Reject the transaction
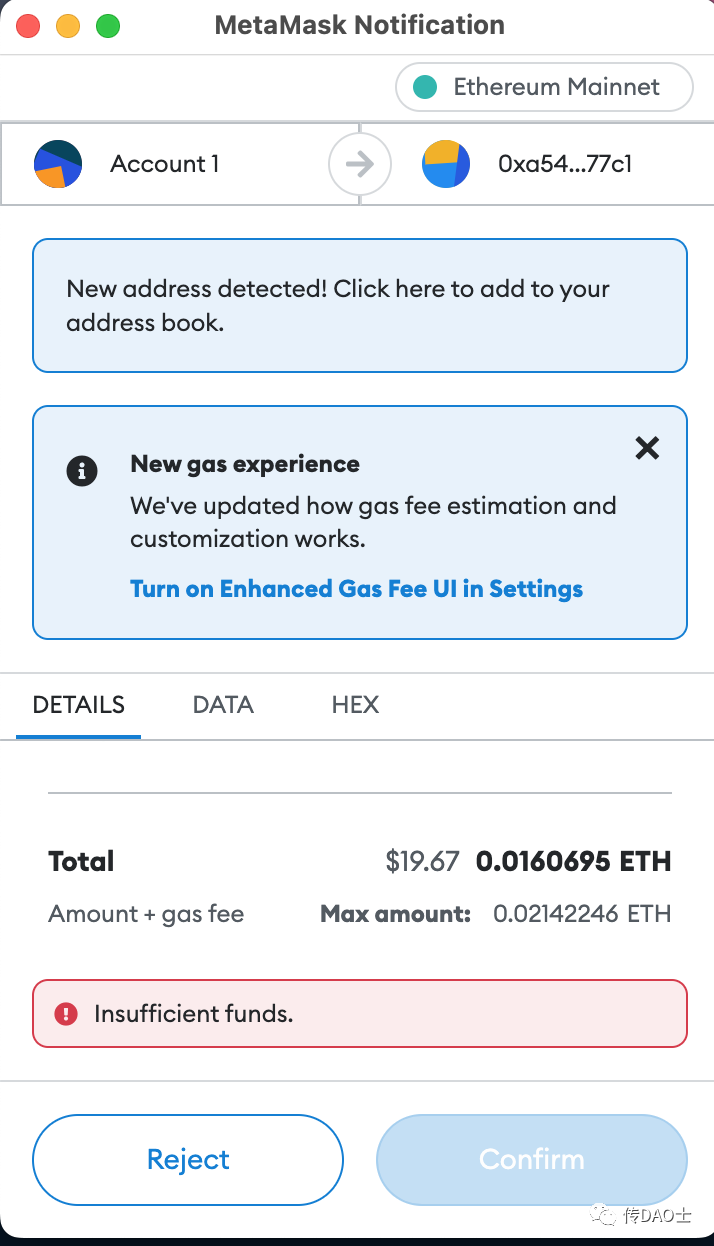Image resolution: width=714 pixels, height=1246 pixels. click(188, 1159)
